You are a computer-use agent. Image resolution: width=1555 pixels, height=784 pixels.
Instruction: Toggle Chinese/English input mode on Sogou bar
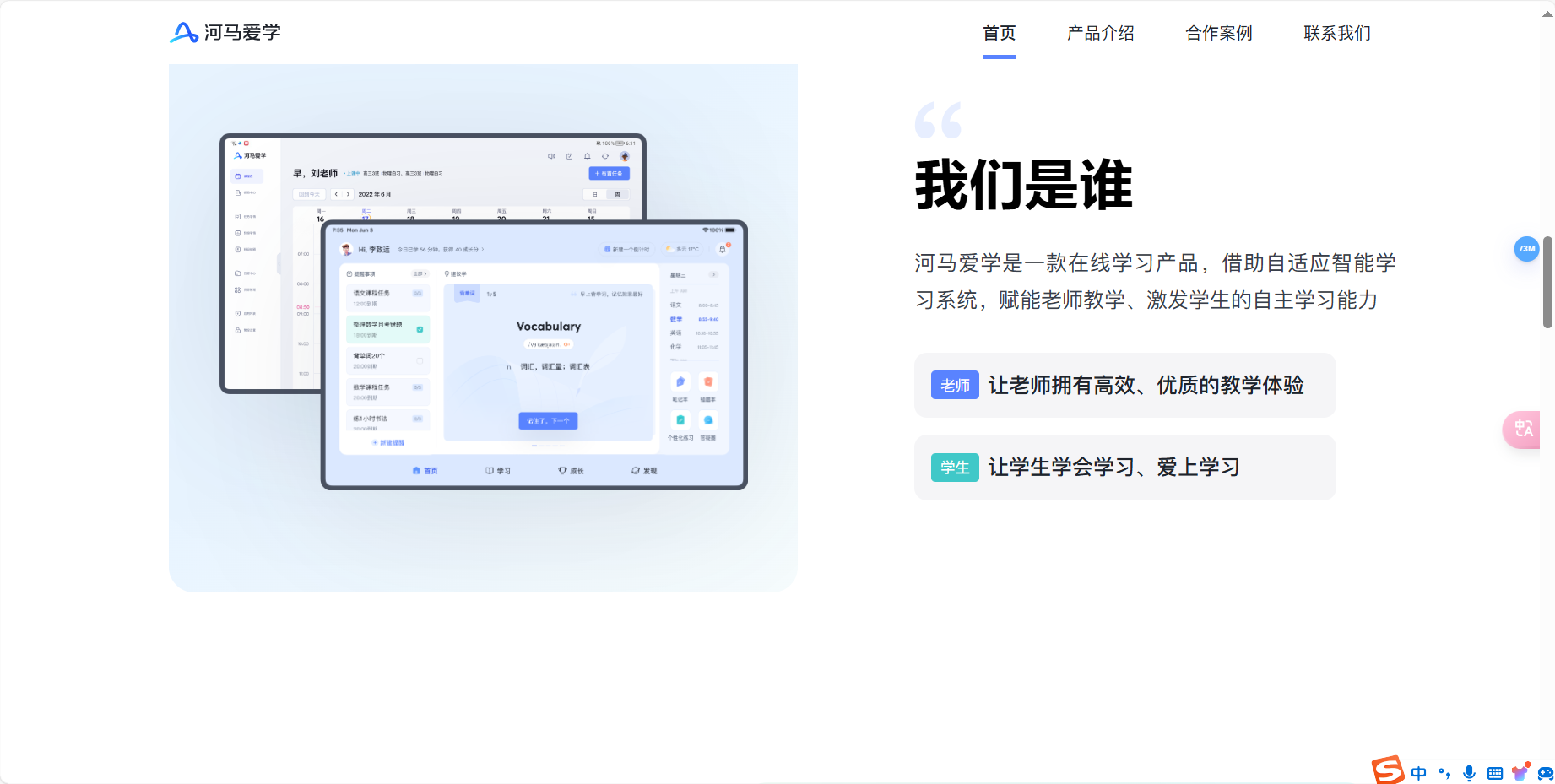[x=1419, y=772]
